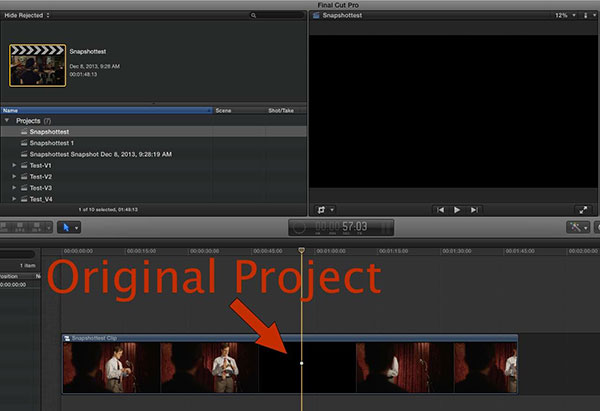Image resolution: width=600 pixels, height=411 pixels.
Task: Select the Snapshottest project thumbnail in the browser
Action: point(38,65)
